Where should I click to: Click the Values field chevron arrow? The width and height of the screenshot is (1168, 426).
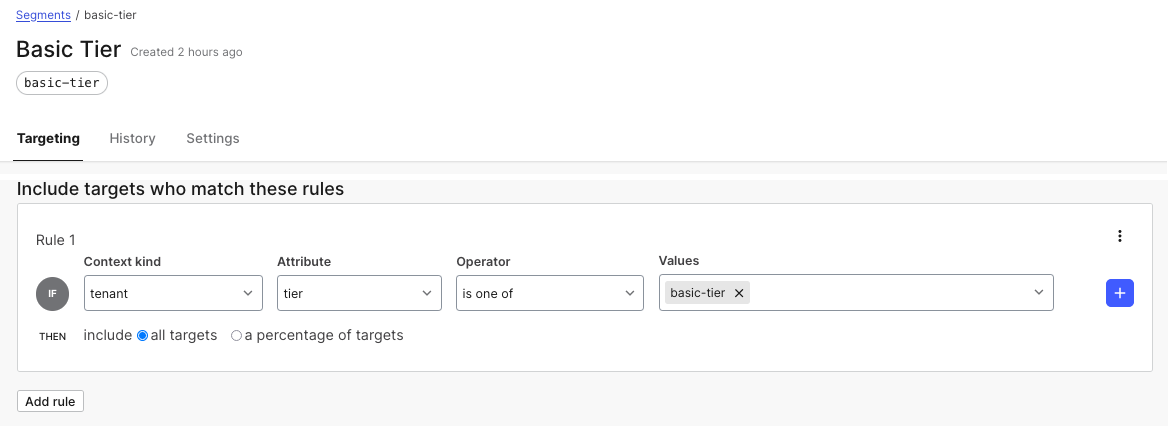pos(1039,293)
